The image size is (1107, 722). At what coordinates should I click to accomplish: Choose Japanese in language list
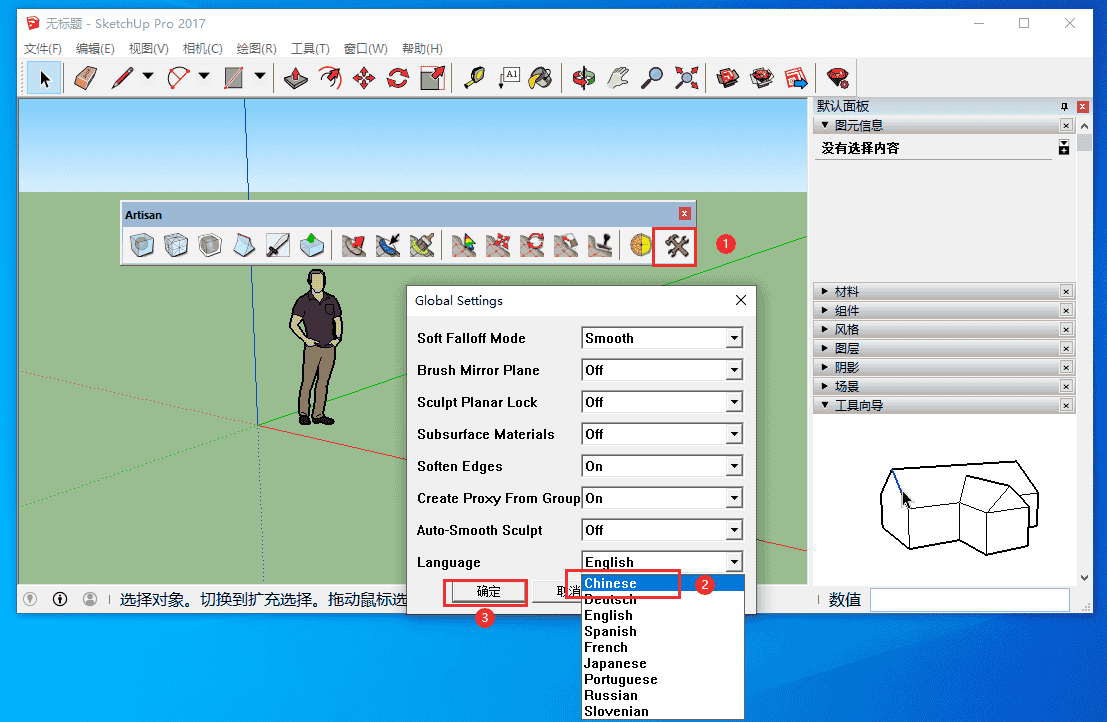(x=662, y=663)
